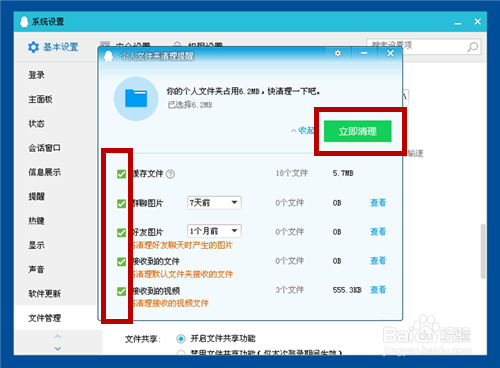
Task: Open the 主面板 settings section
Action: 40,99
